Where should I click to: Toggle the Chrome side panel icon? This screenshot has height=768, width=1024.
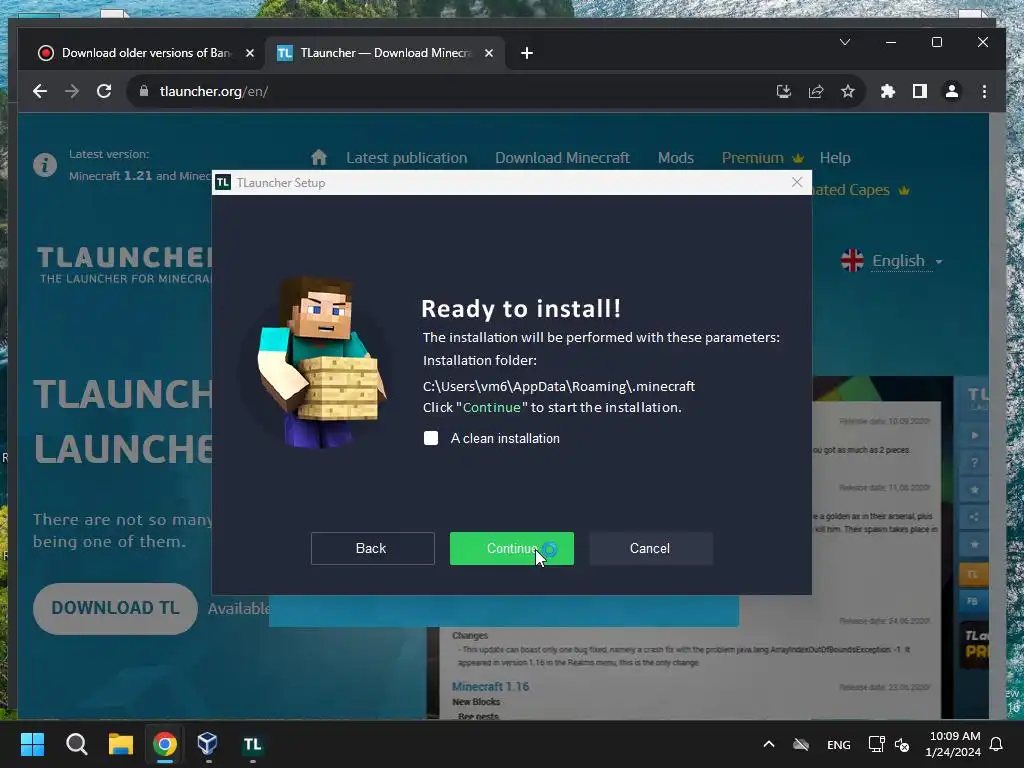click(x=920, y=91)
